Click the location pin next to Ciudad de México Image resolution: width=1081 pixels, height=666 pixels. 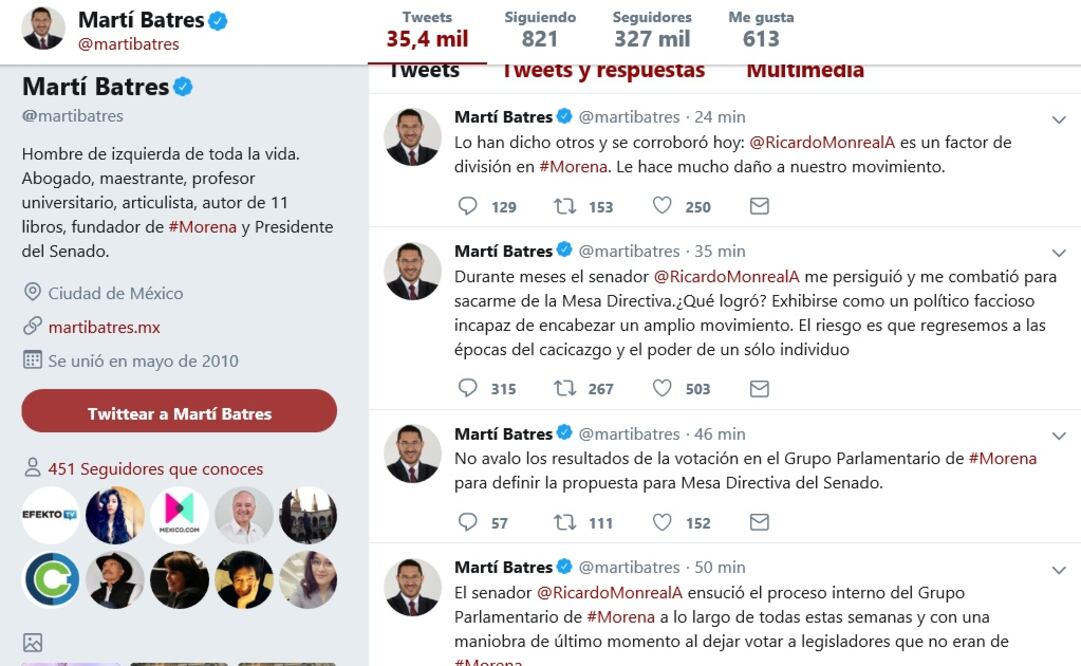[32, 293]
